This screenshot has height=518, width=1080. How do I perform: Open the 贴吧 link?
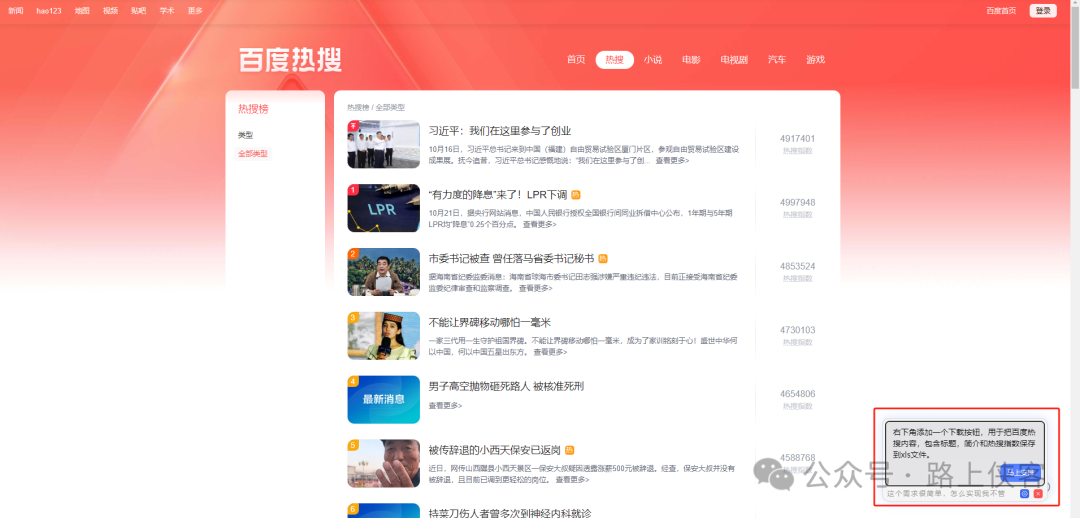pos(138,11)
